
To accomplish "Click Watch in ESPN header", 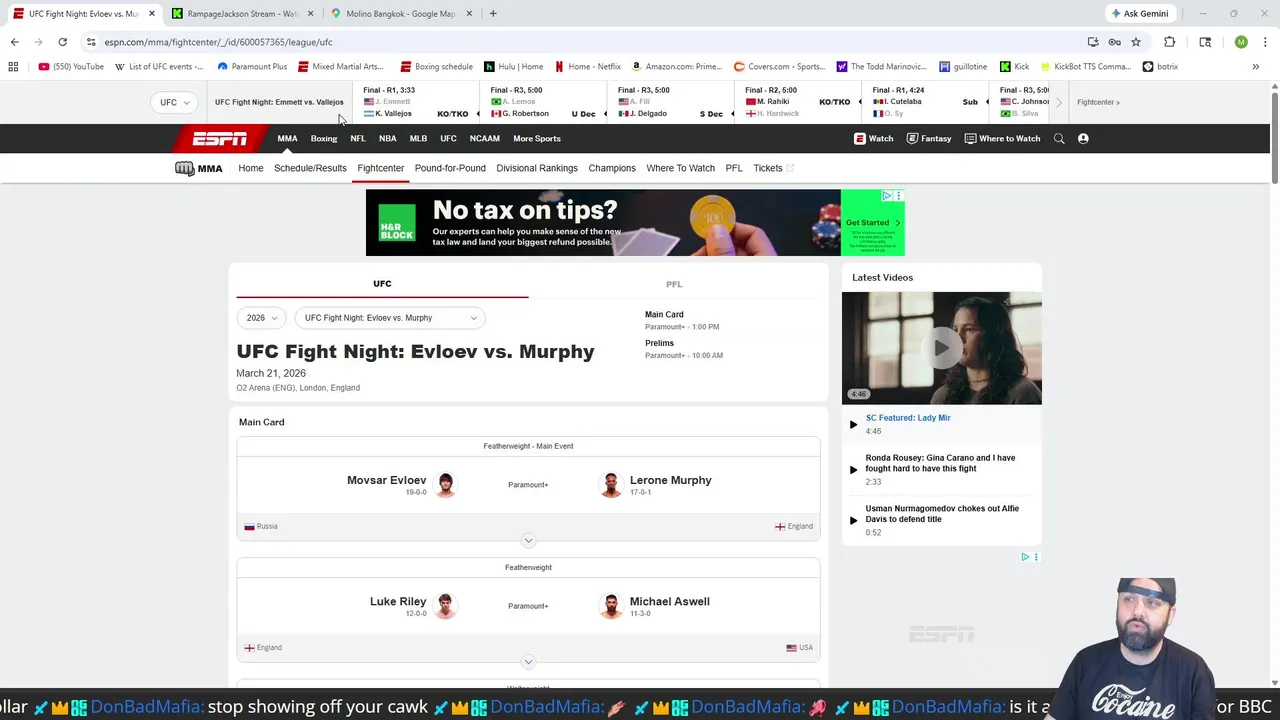I will pos(874,139).
